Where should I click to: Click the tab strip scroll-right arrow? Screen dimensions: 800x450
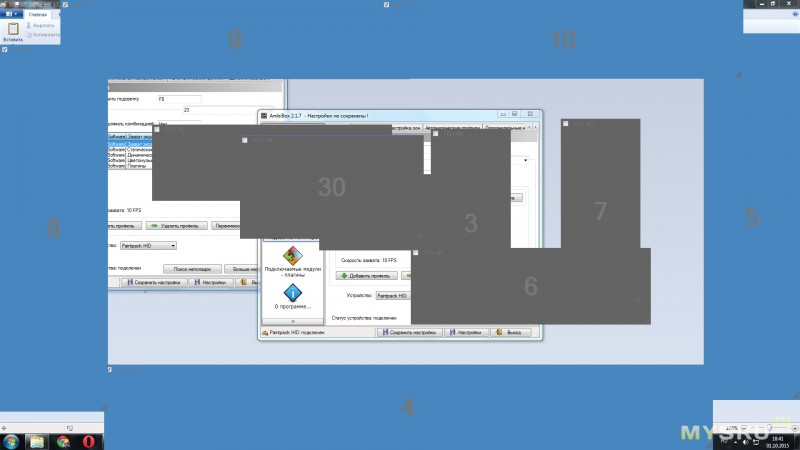[x=535, y=127]
